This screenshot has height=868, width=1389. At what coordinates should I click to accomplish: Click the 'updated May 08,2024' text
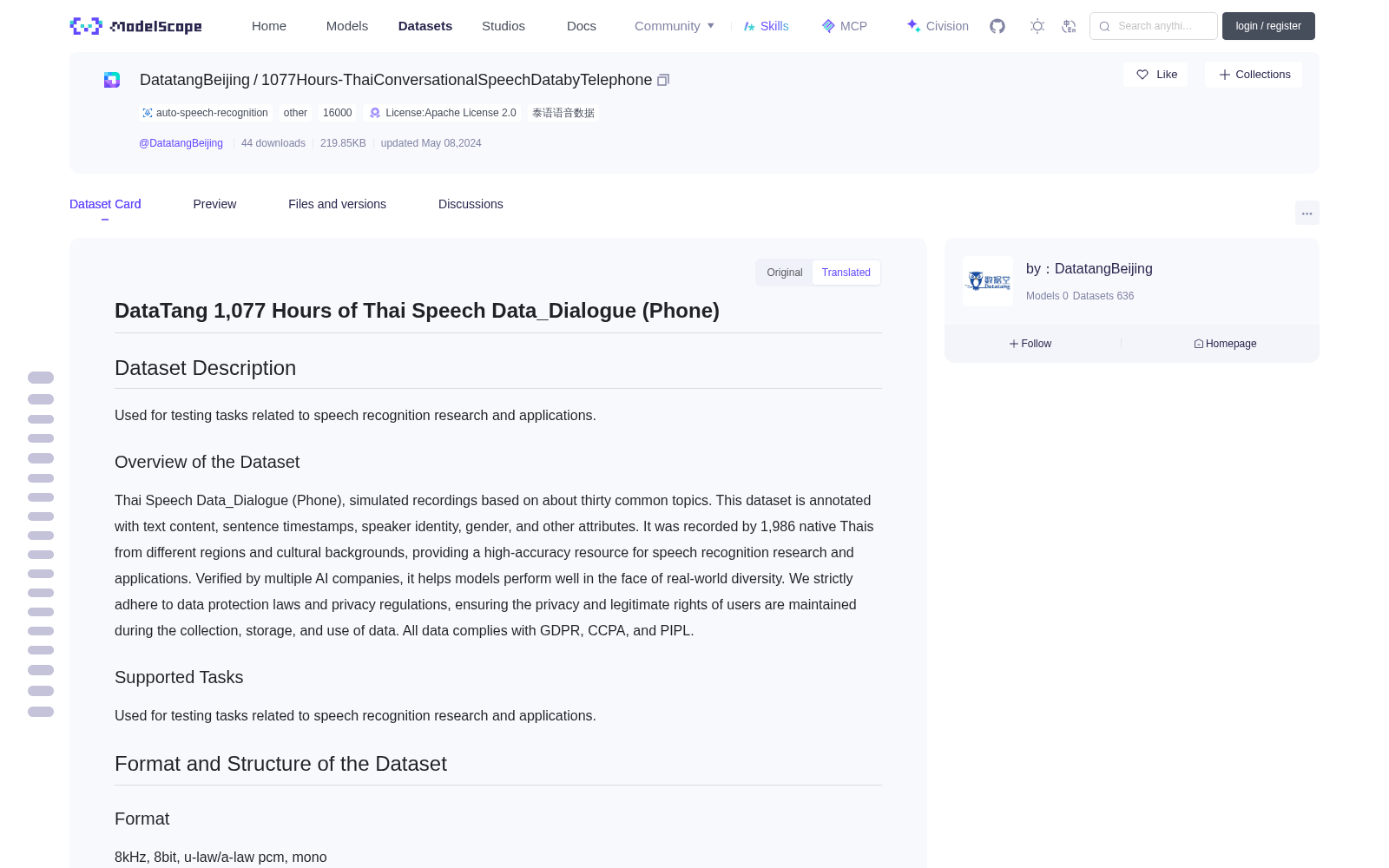click(x=431, y=143)
